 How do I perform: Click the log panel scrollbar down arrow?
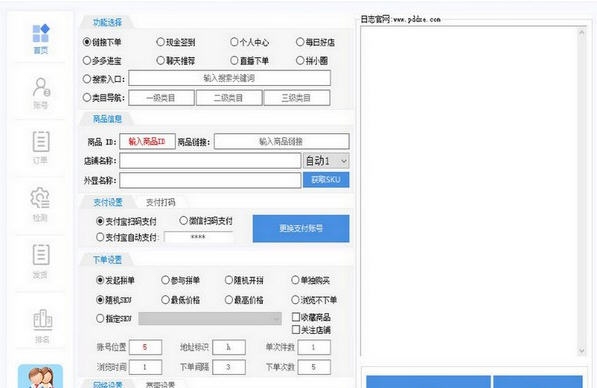pos(581,351)
